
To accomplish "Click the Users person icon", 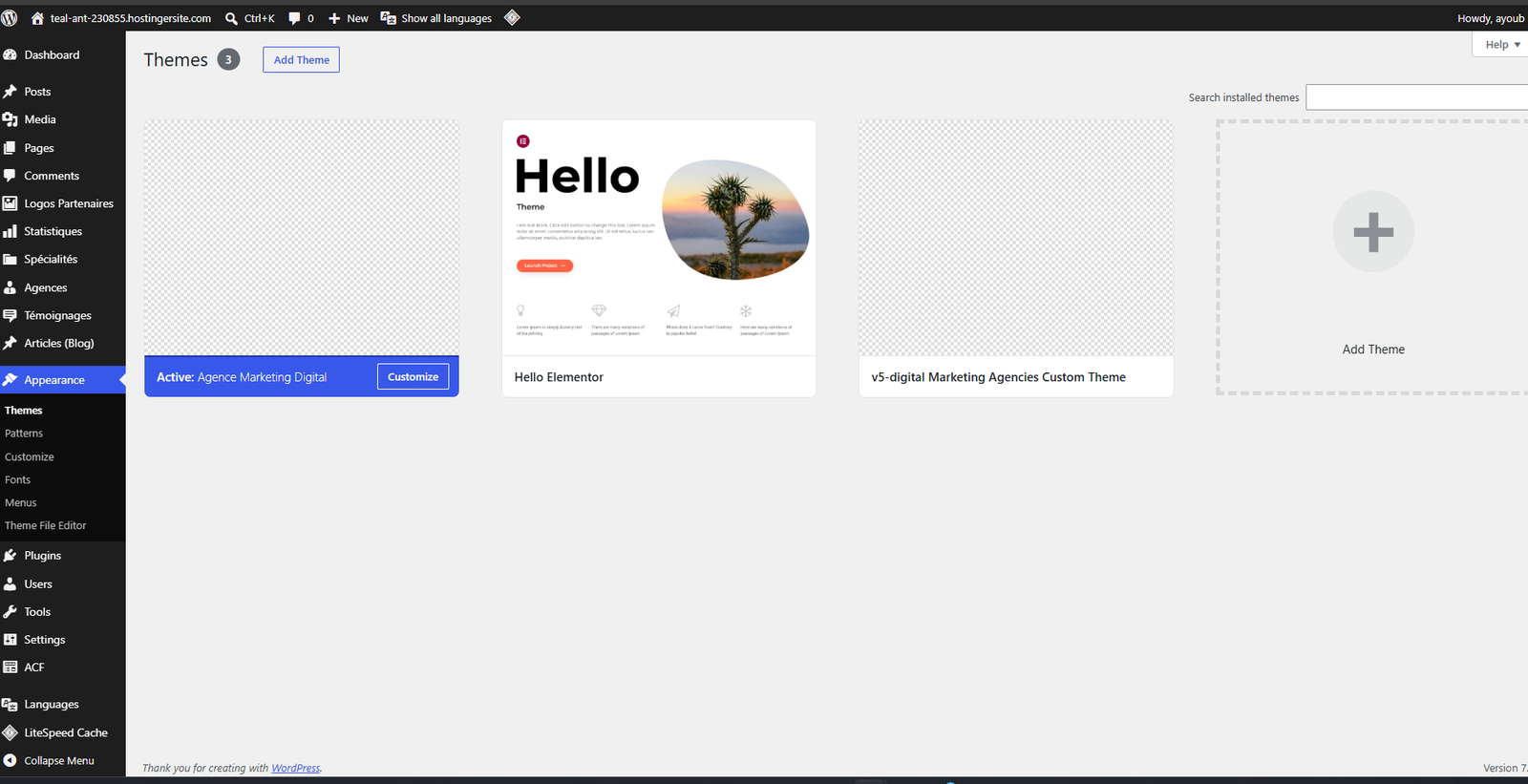I will click(x=11, y=584).
